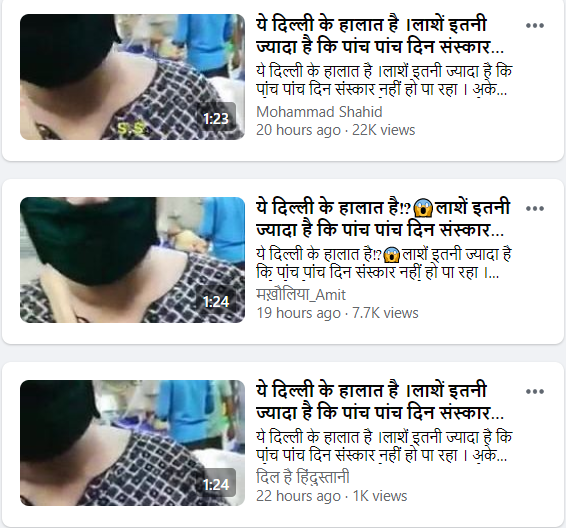The image size is (566, 528).
Task: Open more options for Mohammad Shahid's video
Action: [535, 26]
